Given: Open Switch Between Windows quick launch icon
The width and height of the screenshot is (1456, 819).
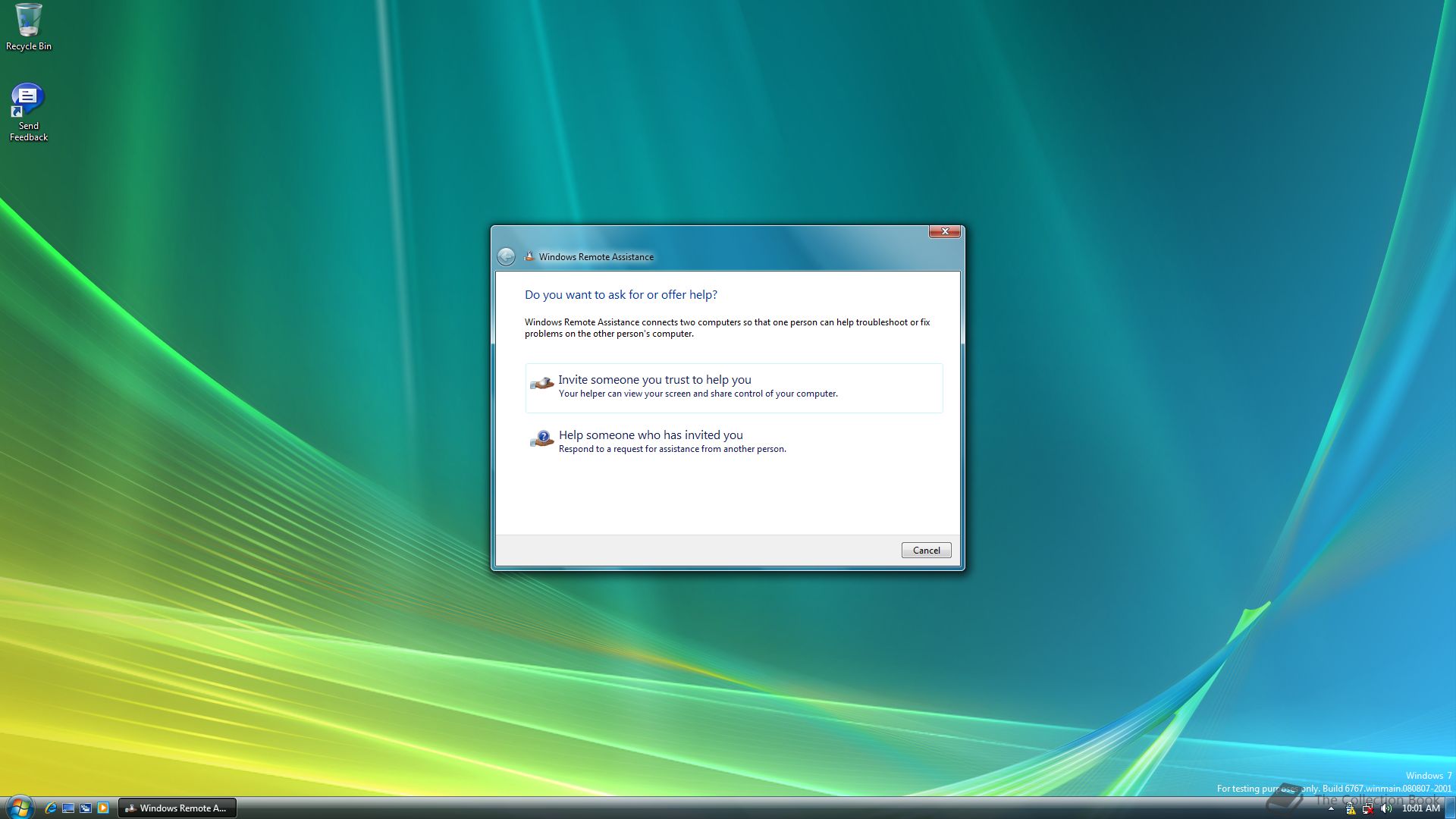Looking at the screenshot, I should coord(86,808).
